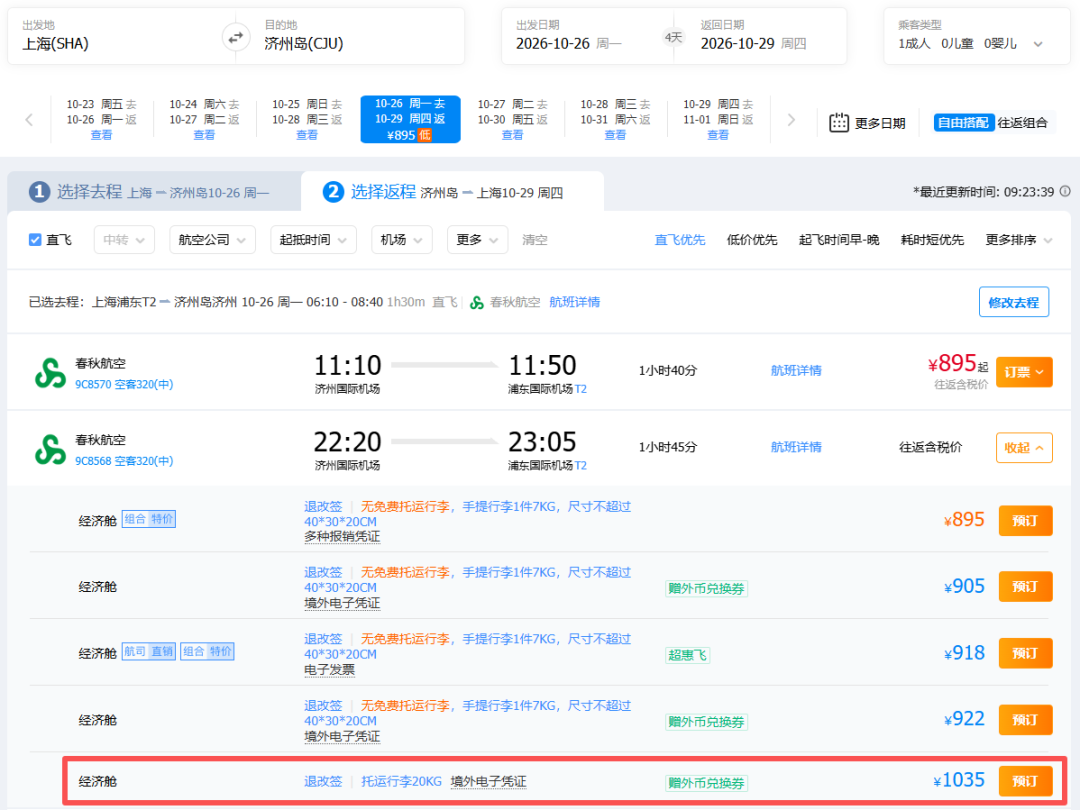Open the 中转 transfer dropdown
The width and height of the screenshot is (1080, 810).
[124, 240]
